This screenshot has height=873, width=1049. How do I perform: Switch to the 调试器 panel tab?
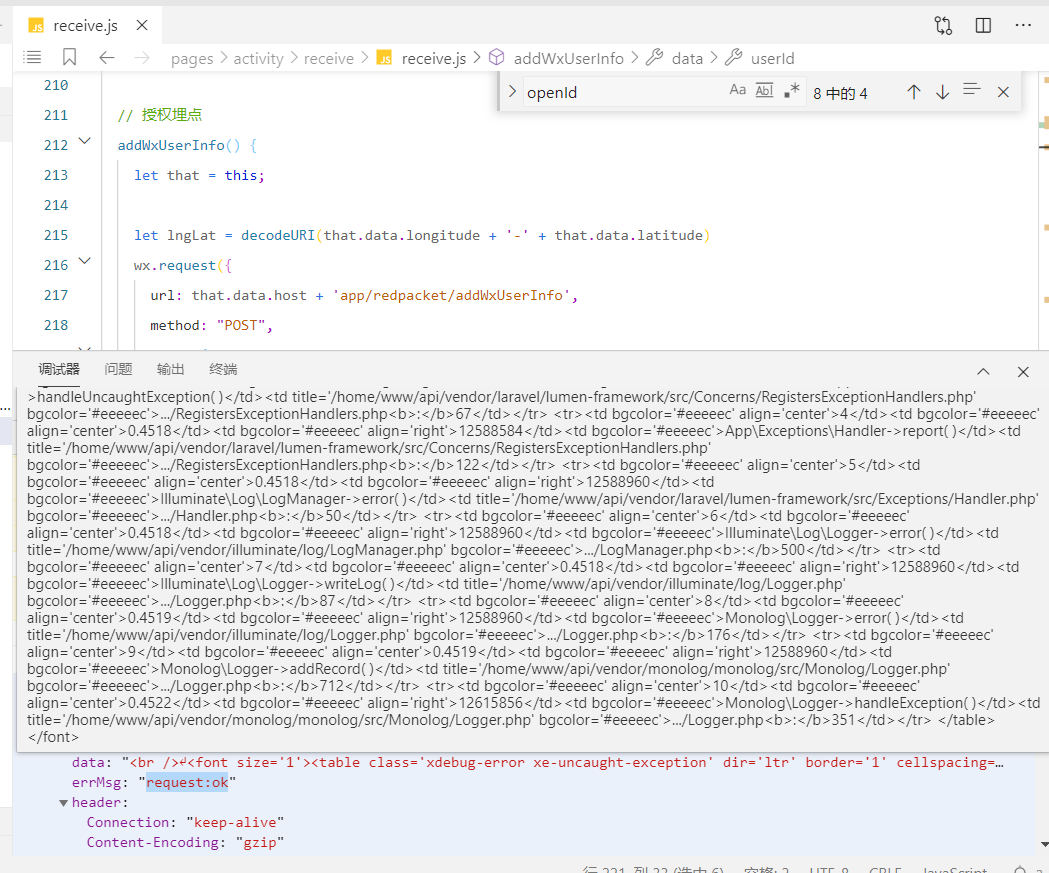[x=59, y=369]
